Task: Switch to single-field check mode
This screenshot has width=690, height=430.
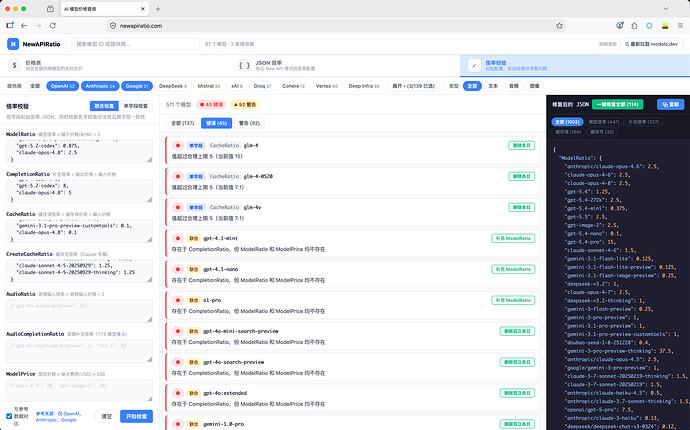Action: click(x=136, y=106)
